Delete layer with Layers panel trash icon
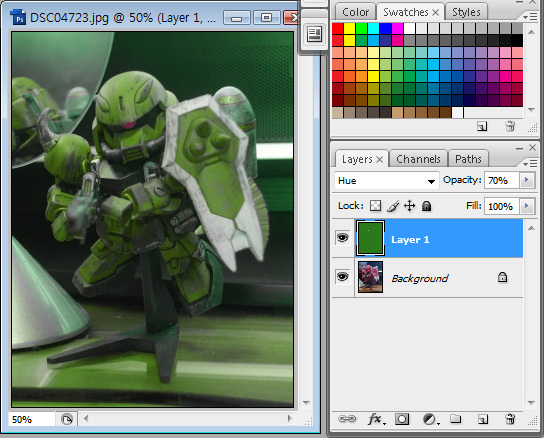Viewport: 544px width, 438px height. (x=510, y=419)
